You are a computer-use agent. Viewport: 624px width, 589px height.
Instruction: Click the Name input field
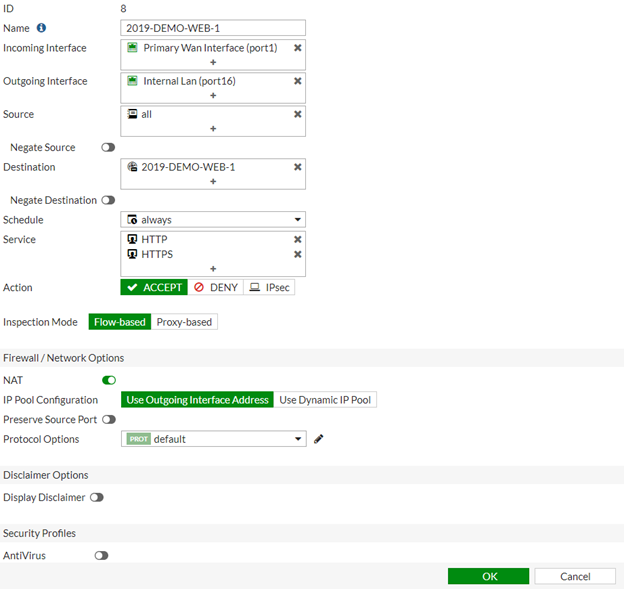tap(213, 28)
